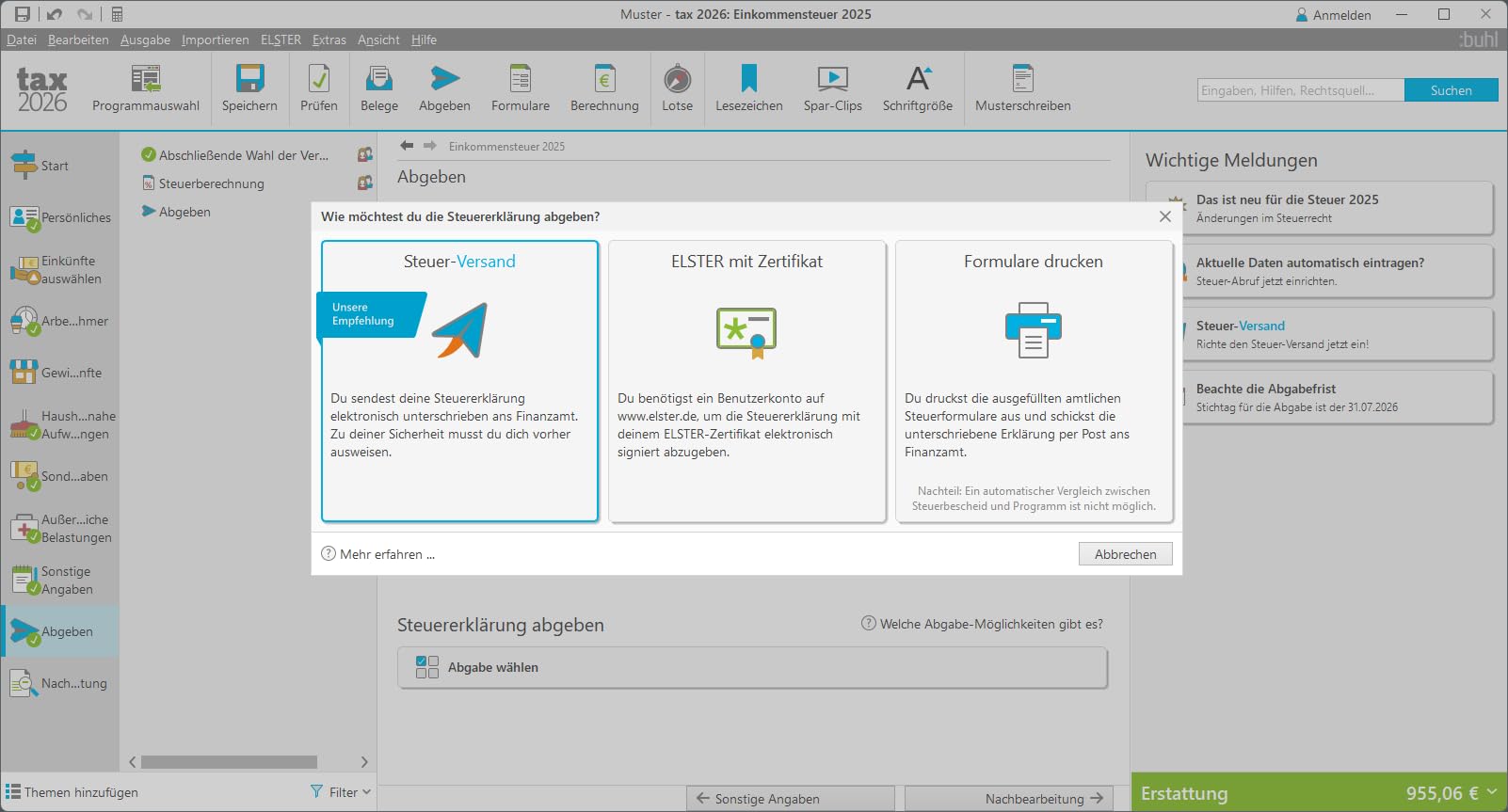
Task: Open Spar-Clips video icon
Action: click(x=833, y=79)
